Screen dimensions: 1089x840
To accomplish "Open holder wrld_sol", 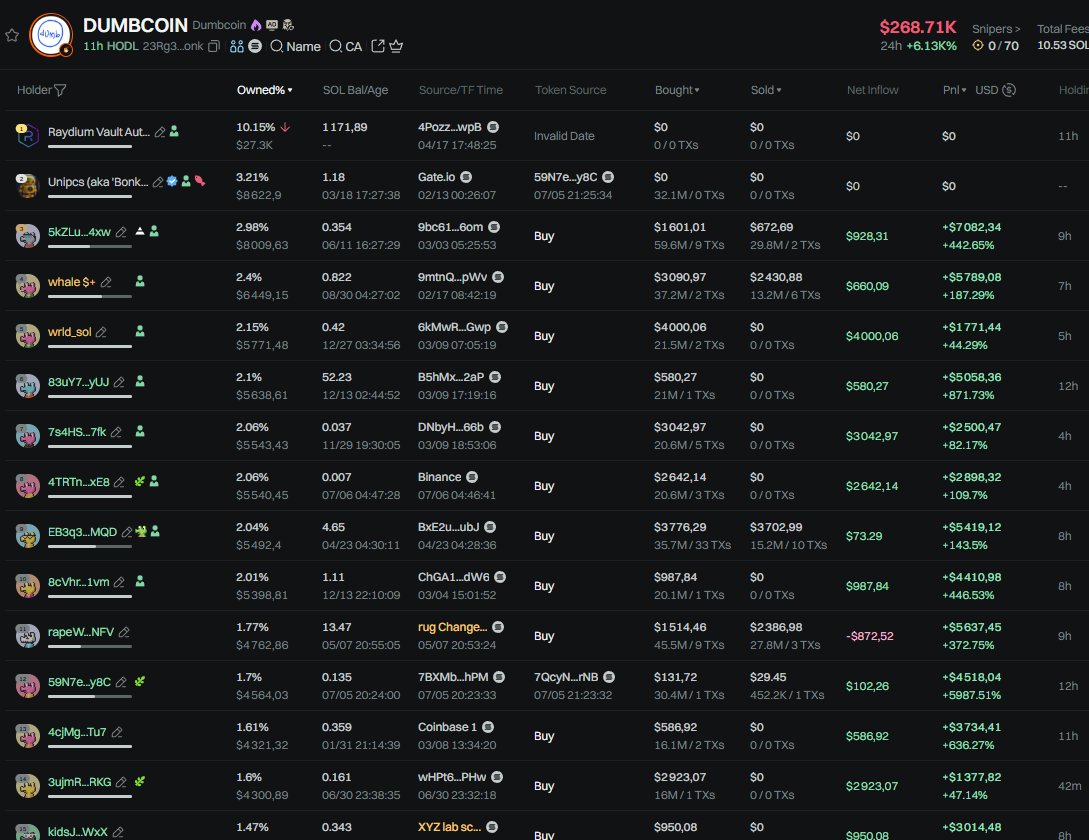I will coord(69,332).
